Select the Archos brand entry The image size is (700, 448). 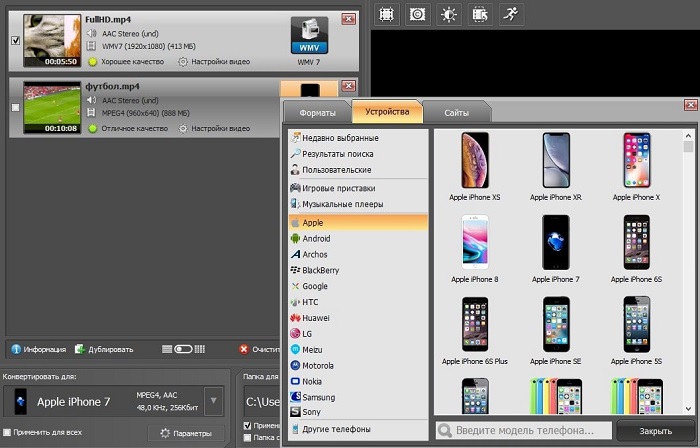point(358,254)
